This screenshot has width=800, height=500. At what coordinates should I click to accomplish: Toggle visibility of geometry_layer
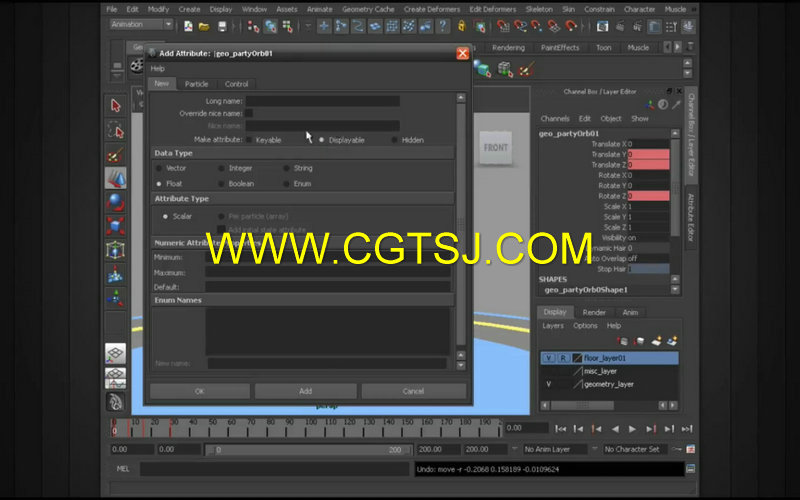[548, 384]
